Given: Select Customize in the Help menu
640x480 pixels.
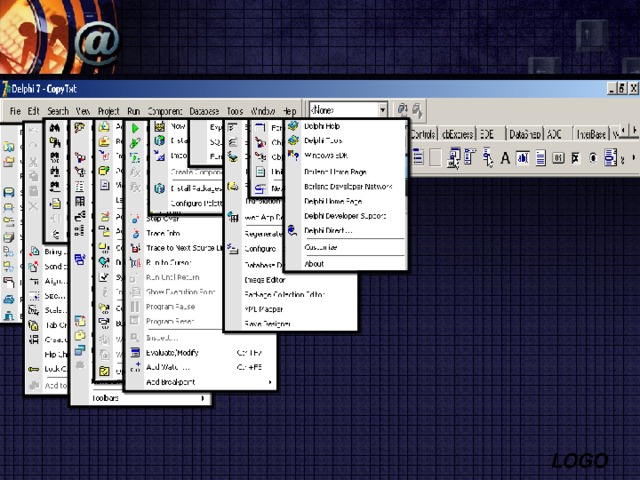Looking at the screenshot, I should tap(321, 247).
